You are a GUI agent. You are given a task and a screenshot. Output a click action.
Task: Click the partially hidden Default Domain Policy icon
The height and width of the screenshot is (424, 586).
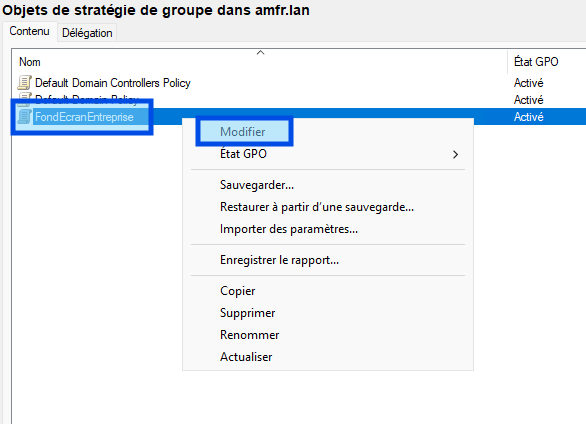(x=25, y=98)
